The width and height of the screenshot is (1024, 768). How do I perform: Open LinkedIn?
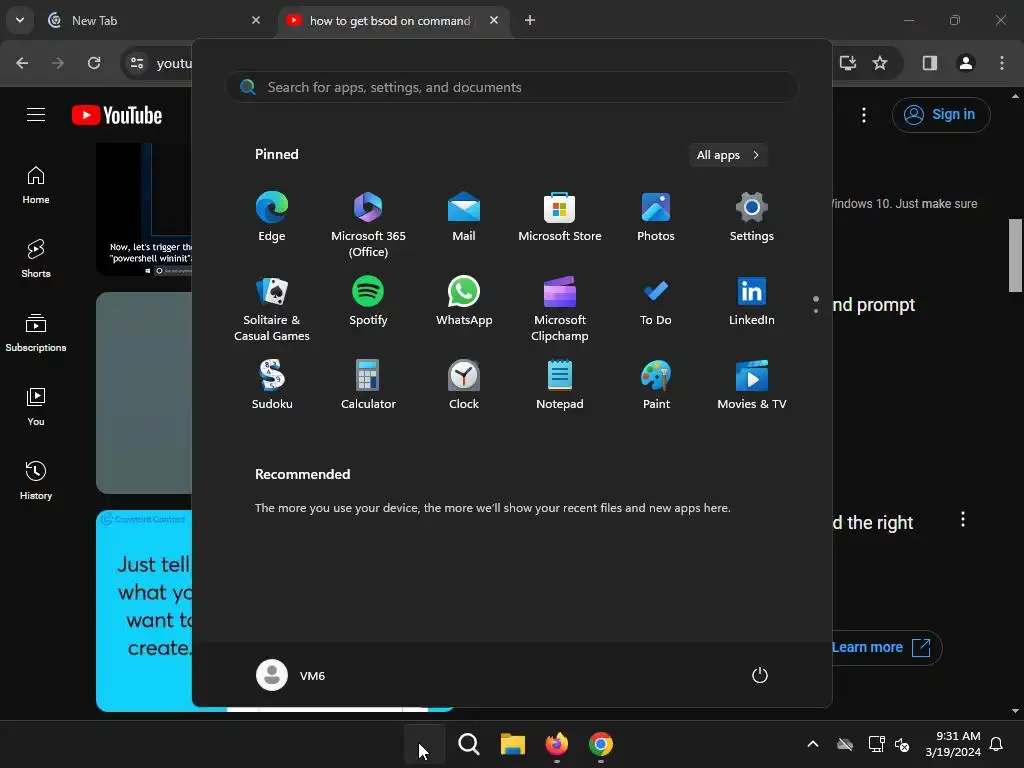click(752, 301)
